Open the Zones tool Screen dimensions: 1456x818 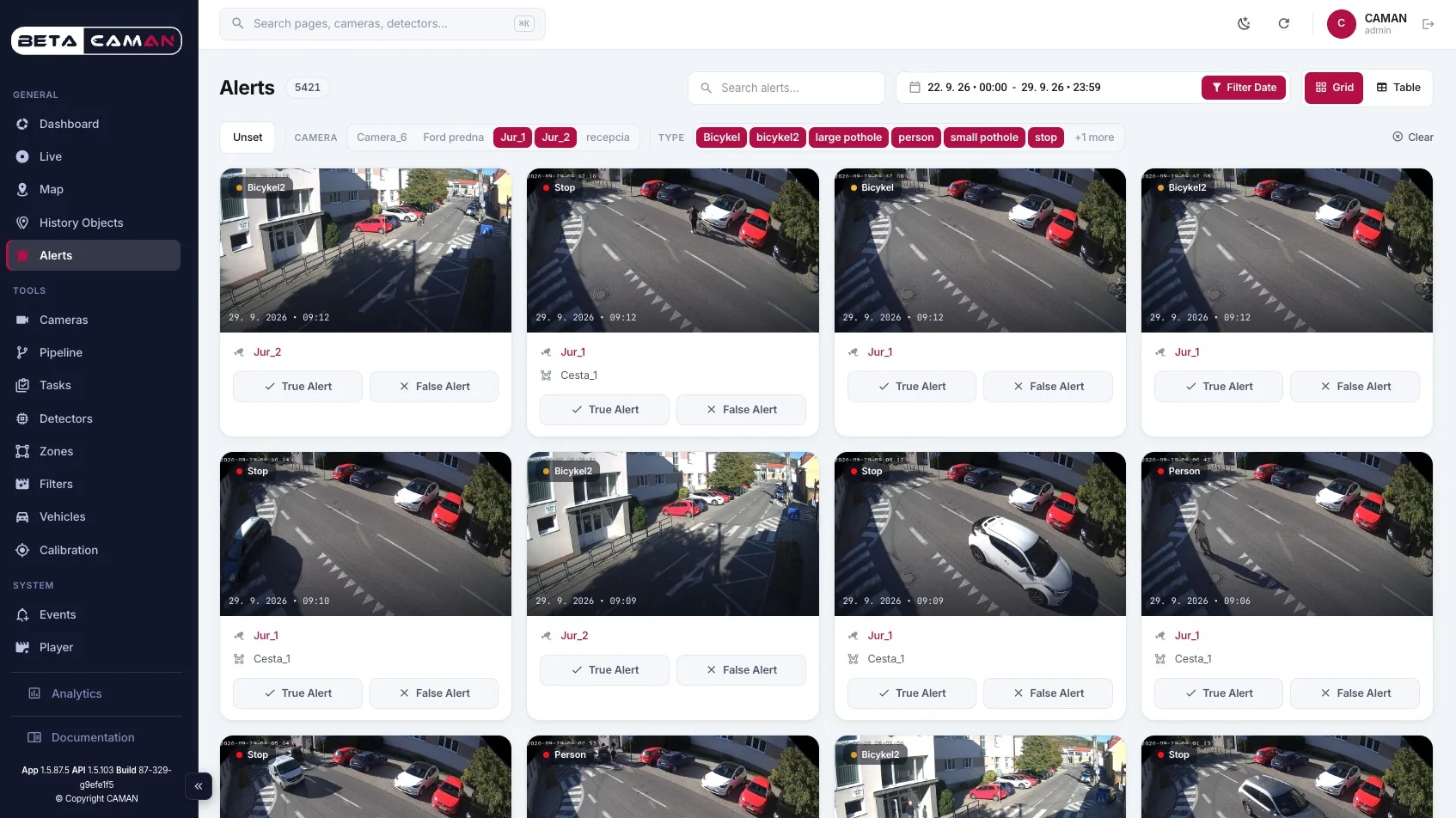coord(94,451)
